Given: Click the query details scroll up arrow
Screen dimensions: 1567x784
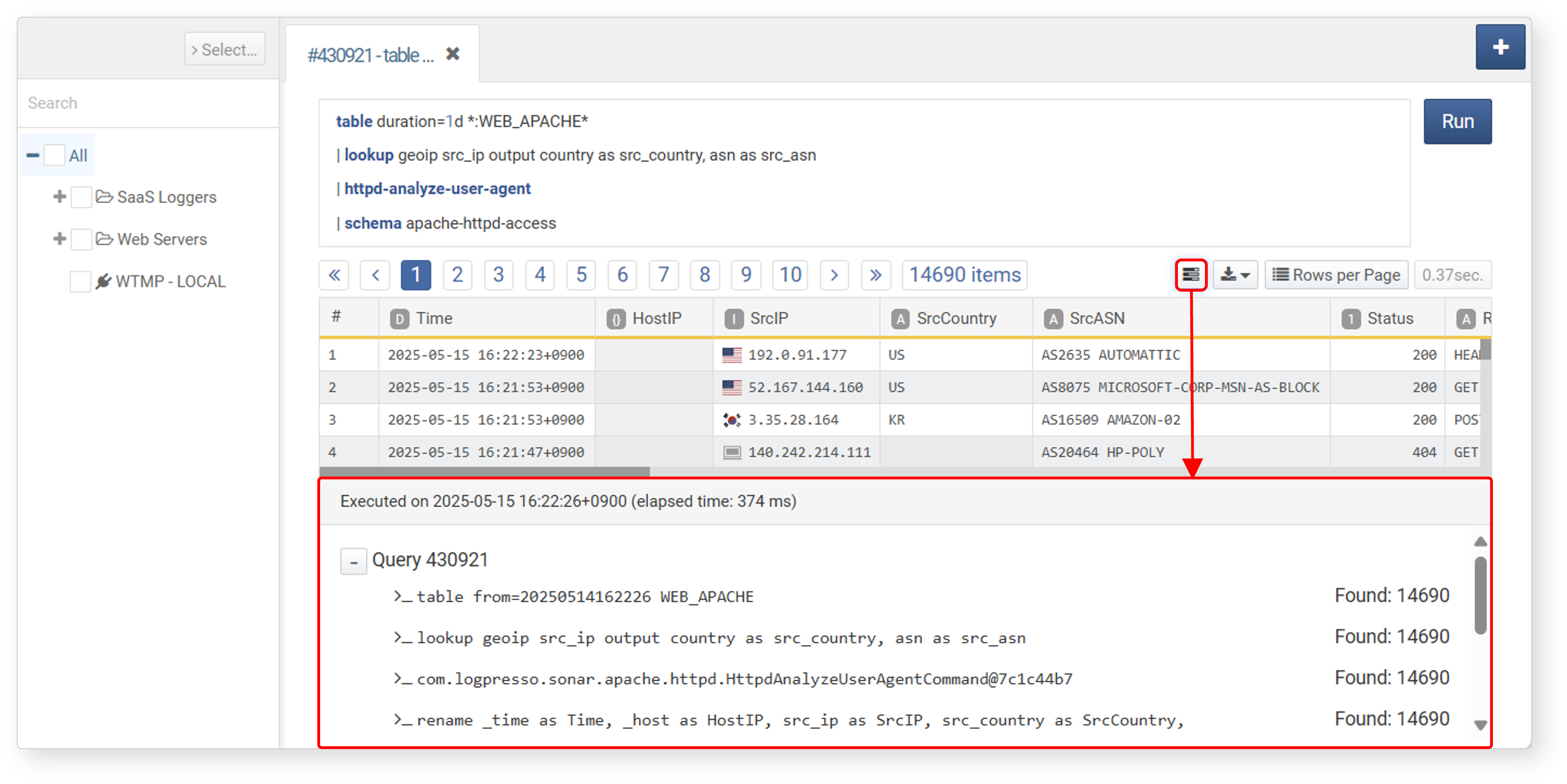Looking at the screenshot, I should tap(1481, 541).
